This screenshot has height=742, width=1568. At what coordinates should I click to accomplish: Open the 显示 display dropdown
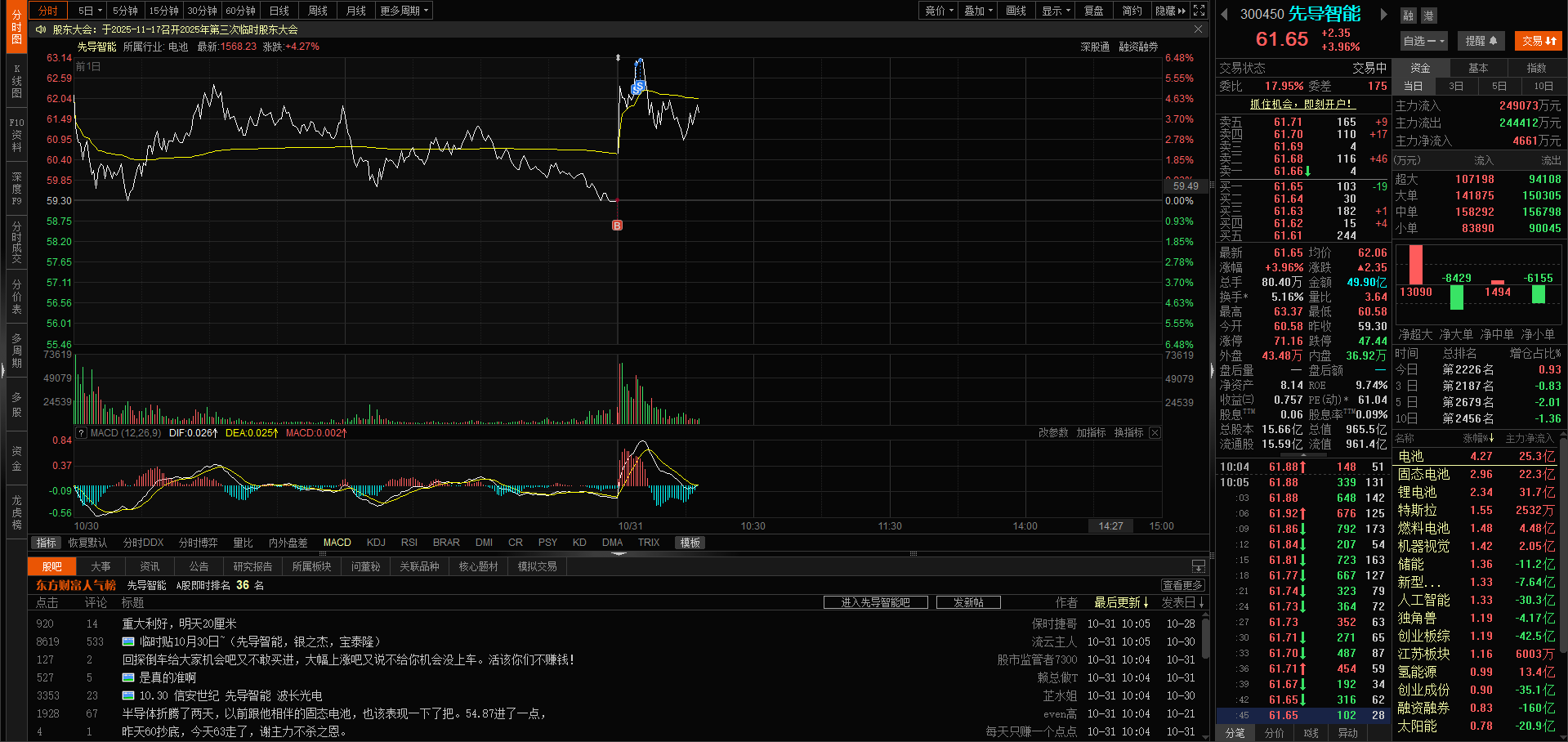1056,11
